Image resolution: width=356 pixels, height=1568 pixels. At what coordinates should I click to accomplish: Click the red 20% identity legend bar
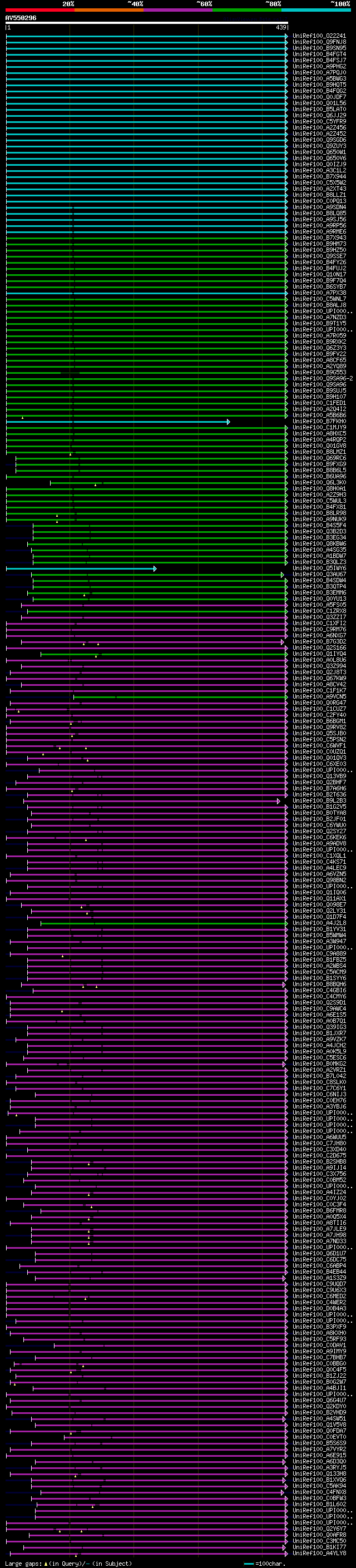(39, 10)
